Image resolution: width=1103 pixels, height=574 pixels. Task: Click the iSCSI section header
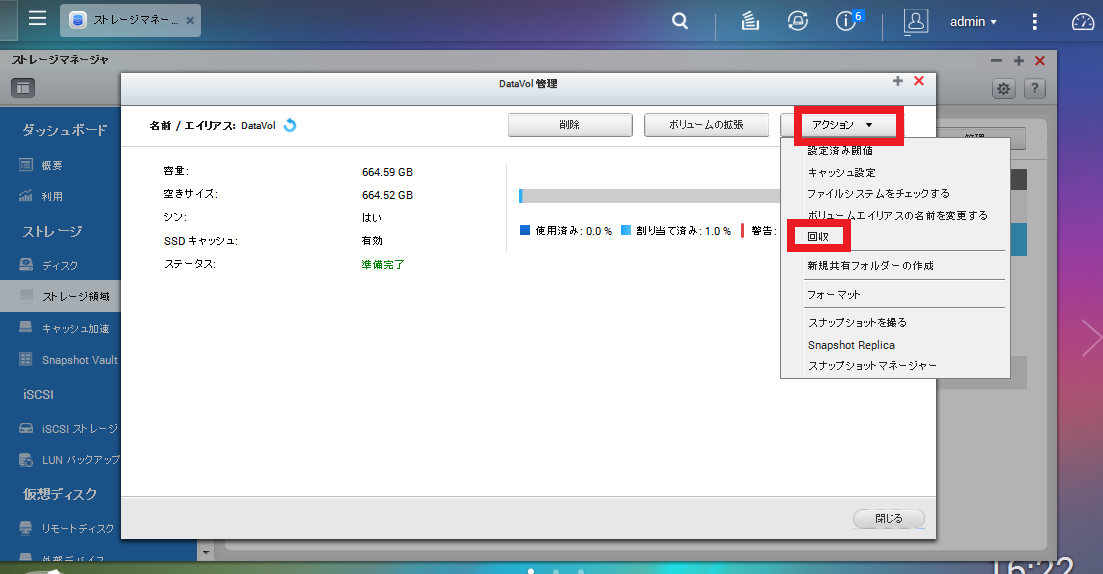(38, 395)
